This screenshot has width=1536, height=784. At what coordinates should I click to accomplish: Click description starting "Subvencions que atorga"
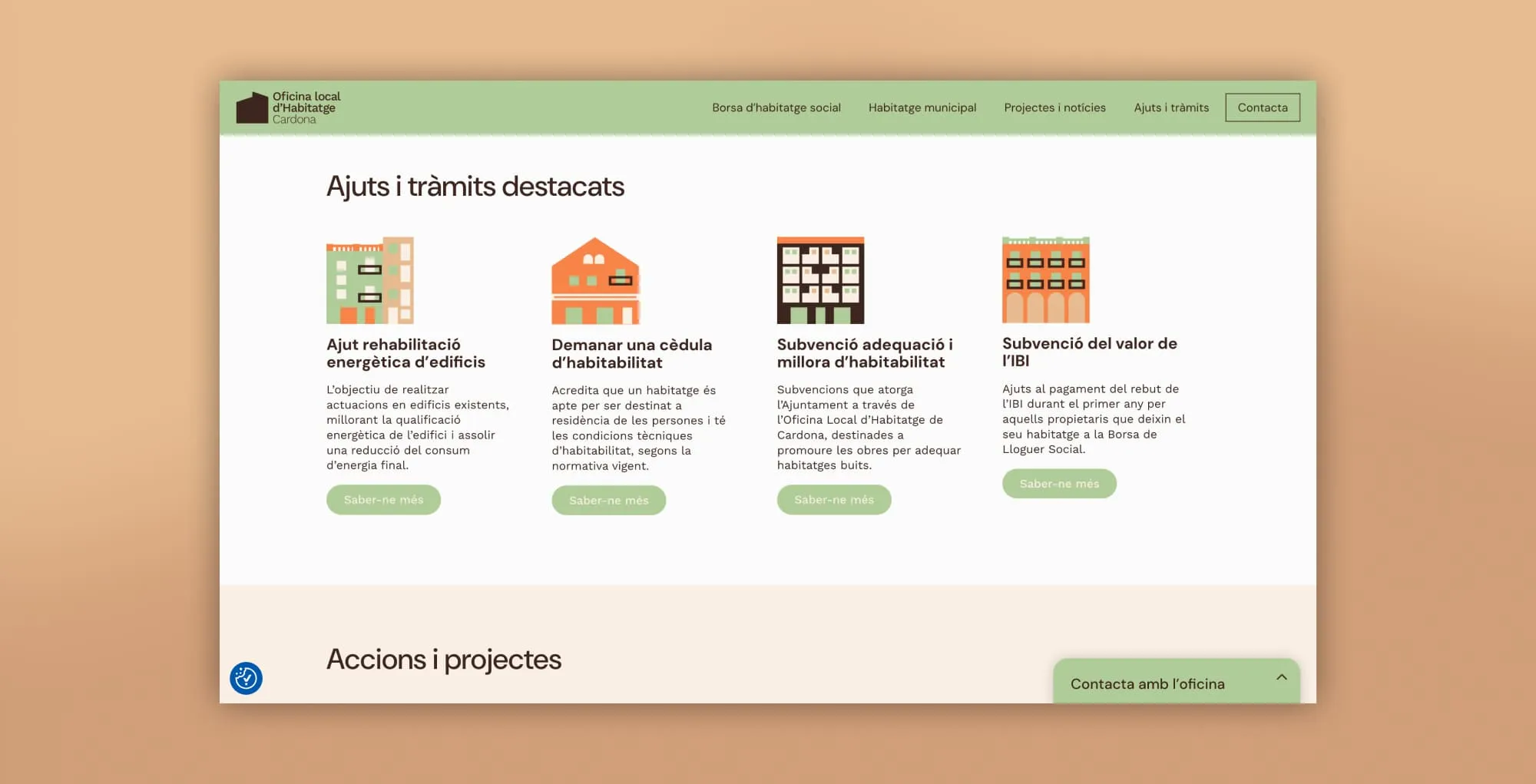[869, 428]
